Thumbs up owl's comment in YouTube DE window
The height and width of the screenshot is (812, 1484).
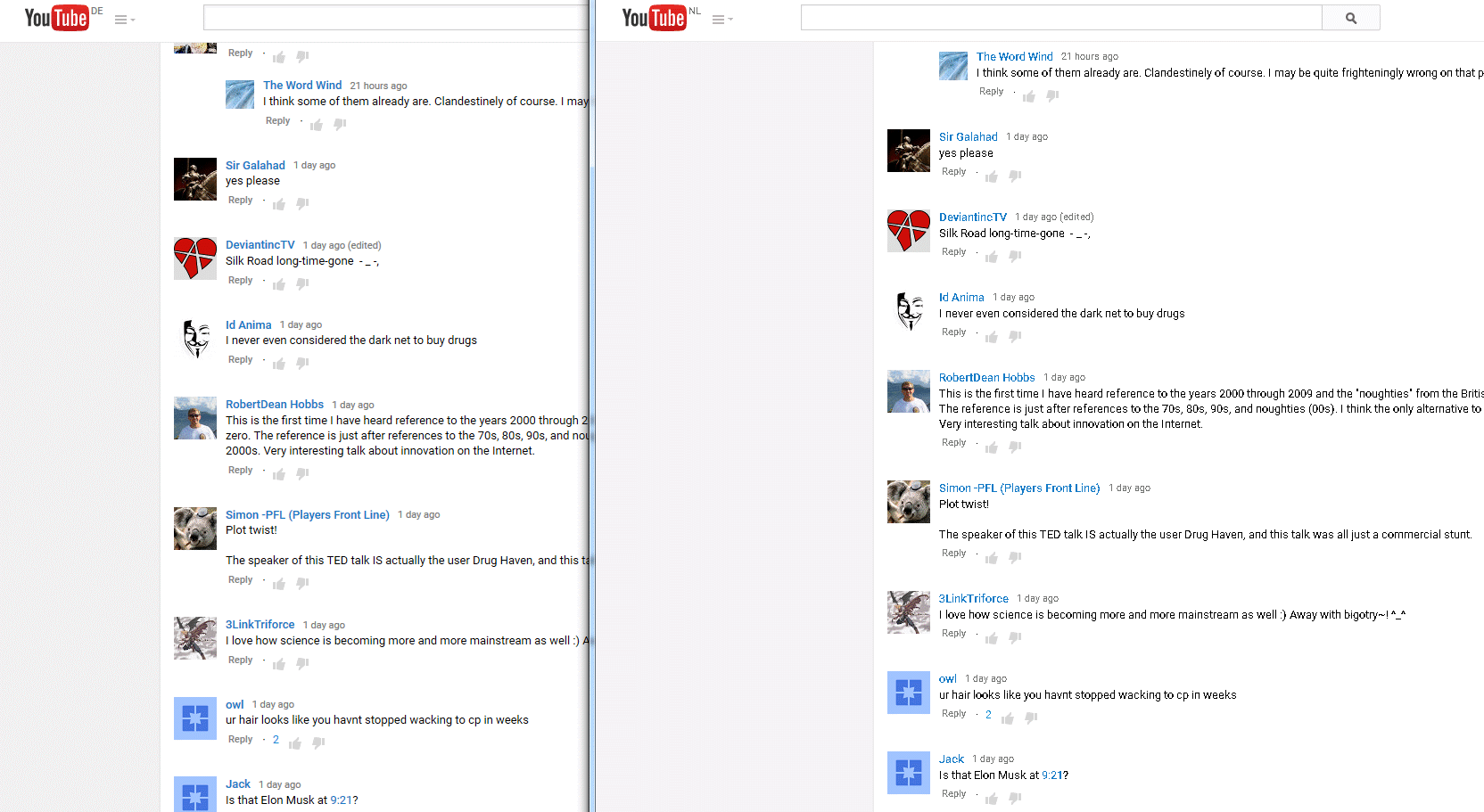point(295,743)
